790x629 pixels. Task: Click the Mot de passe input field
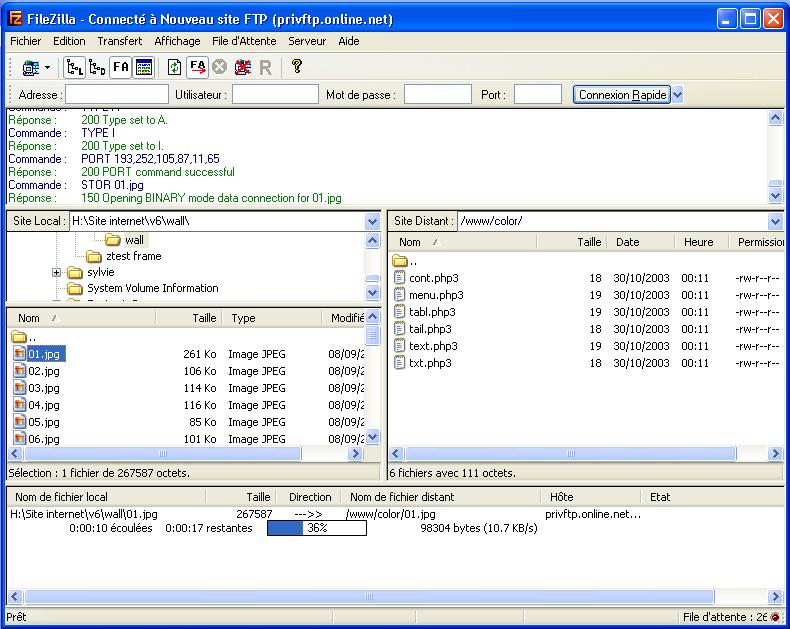438,94
